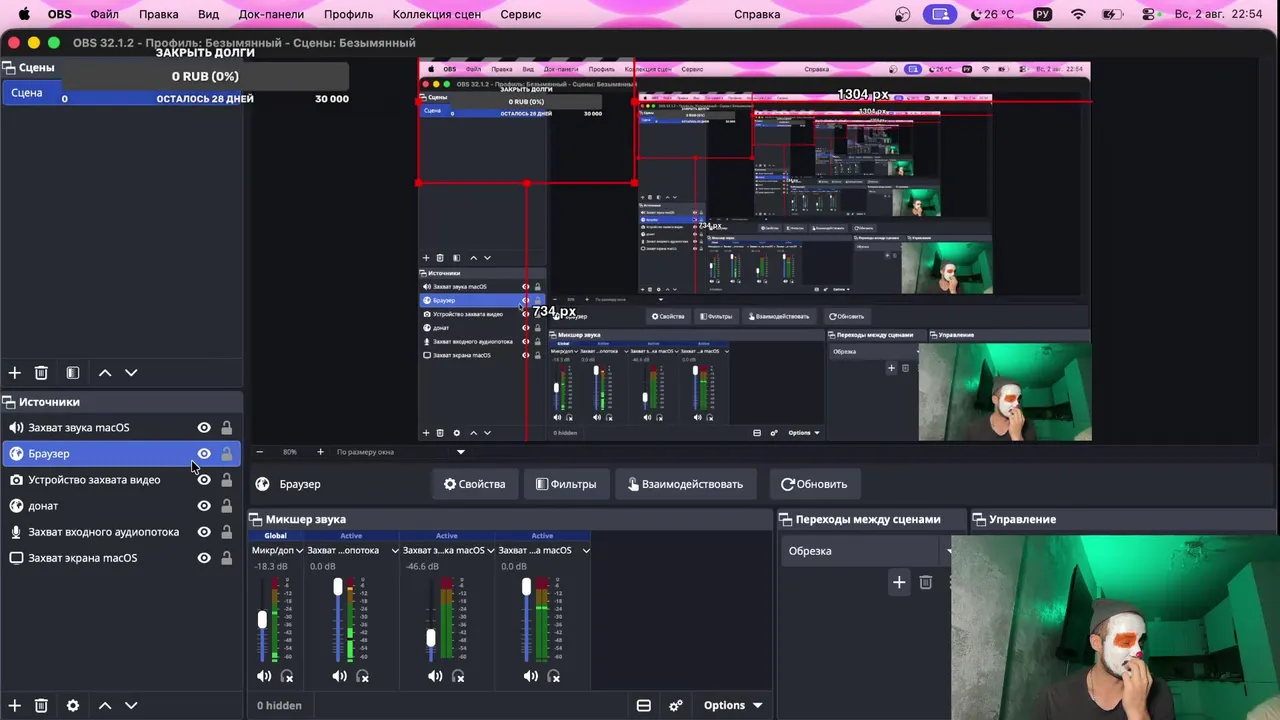Open scene filters icon in Сцены toolbar
This screenshot has height=720, width=1280.
(73, 373)
